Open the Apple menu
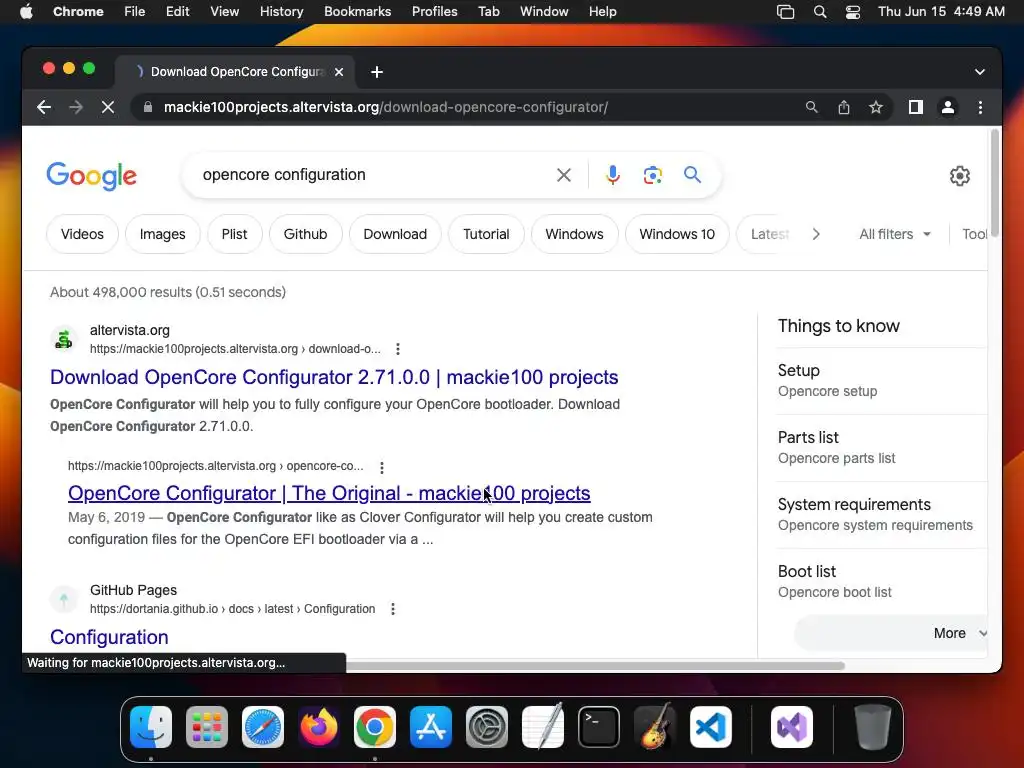The width and height of the screenshot is (1024, 768). click(x=26, y=12)
